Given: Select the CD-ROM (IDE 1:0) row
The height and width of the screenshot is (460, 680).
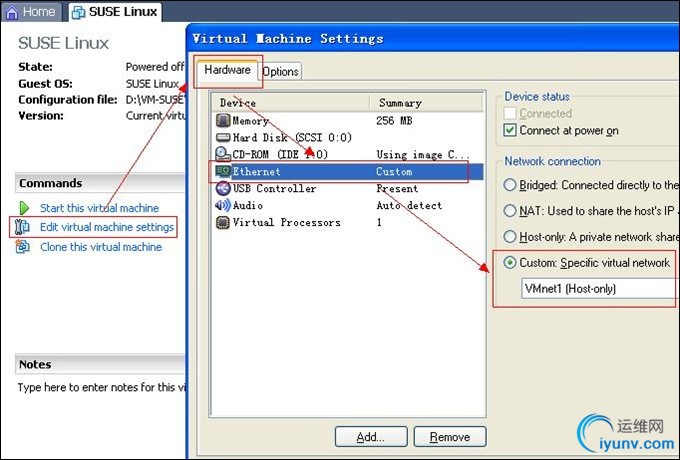Looking at the screenshot, I should click(280, 154).
